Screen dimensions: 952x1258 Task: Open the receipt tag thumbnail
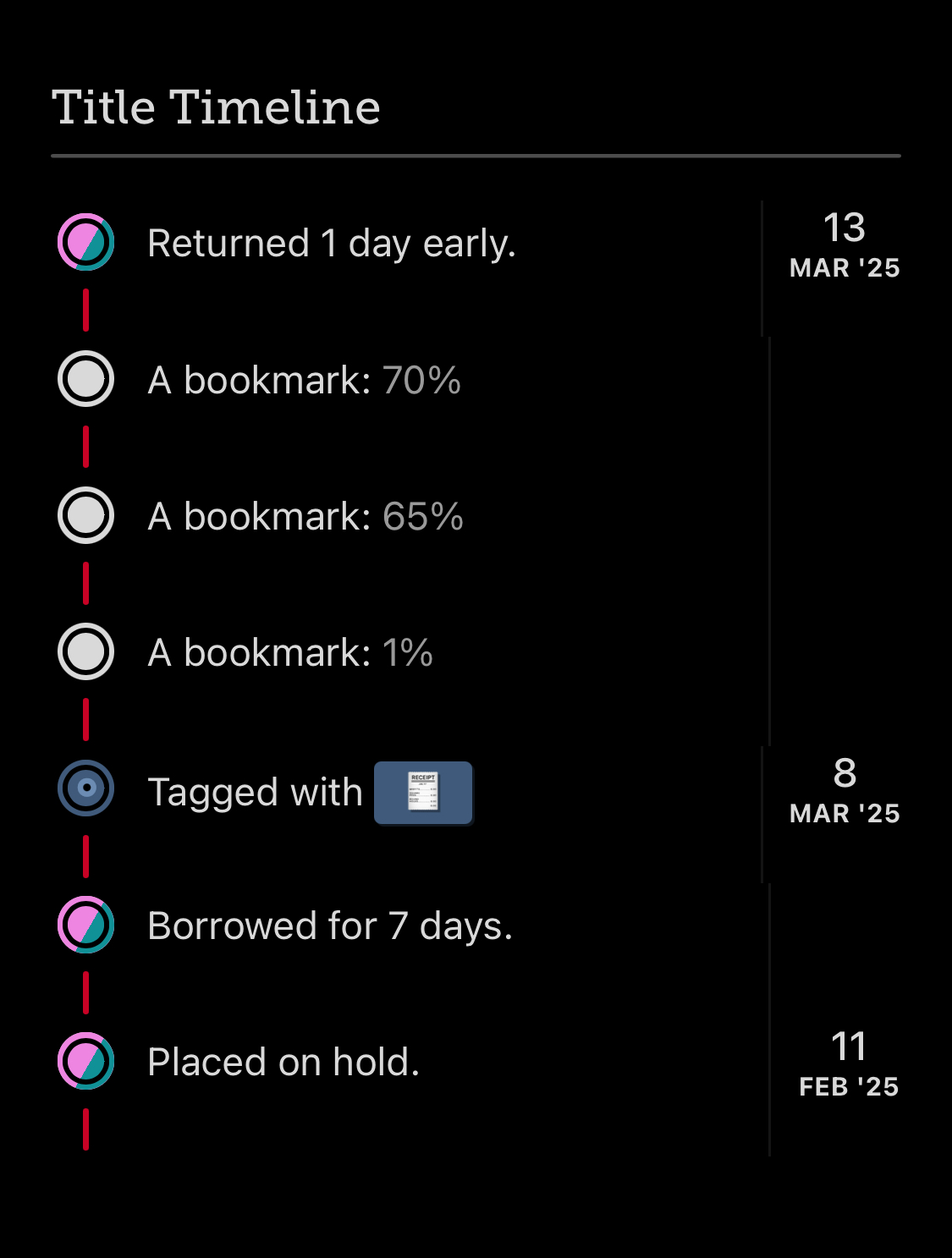coord(423,793)
